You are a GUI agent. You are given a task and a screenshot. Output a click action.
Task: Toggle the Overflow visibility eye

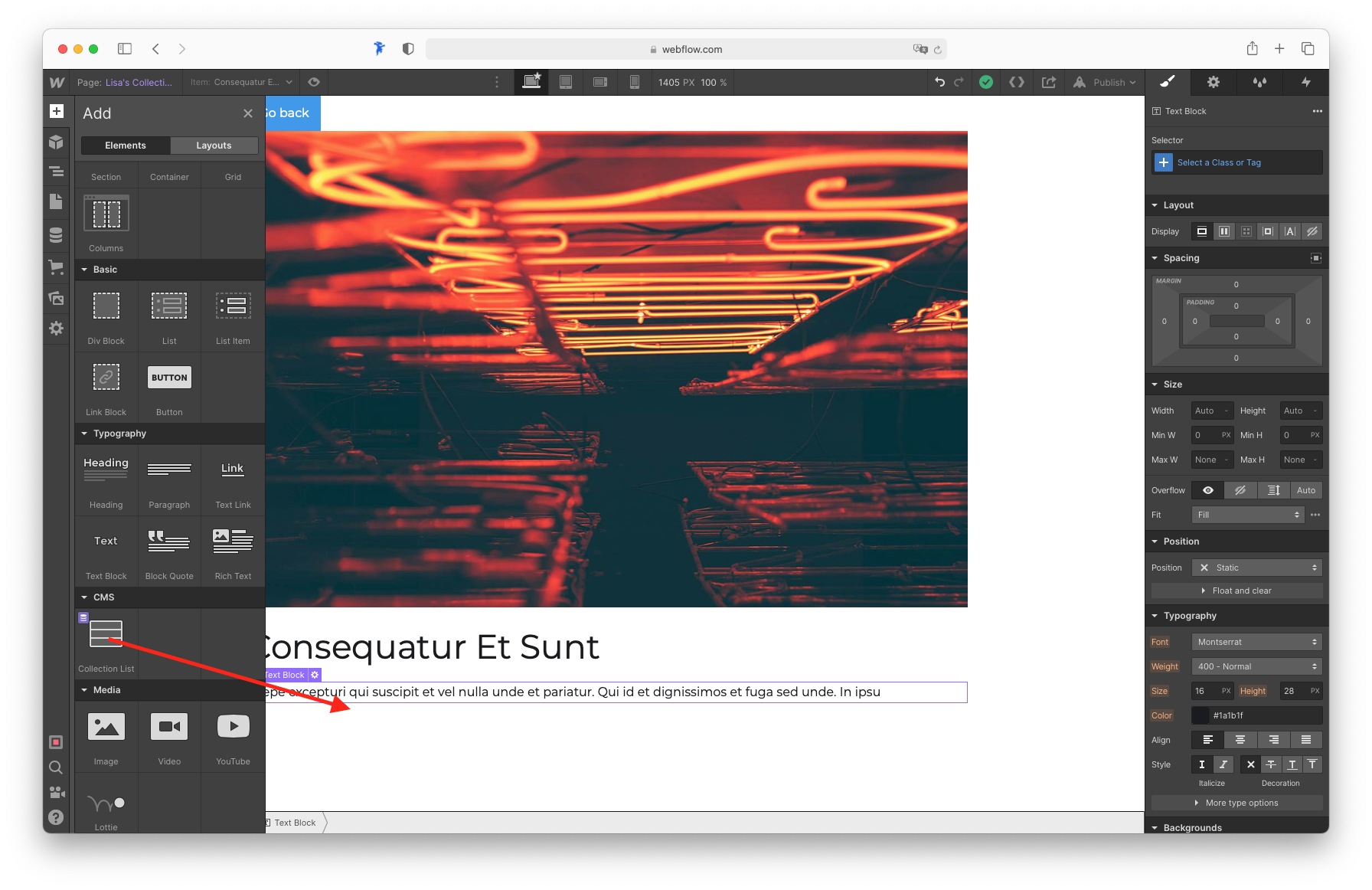pyautogui.click(x=1207, y=489)
